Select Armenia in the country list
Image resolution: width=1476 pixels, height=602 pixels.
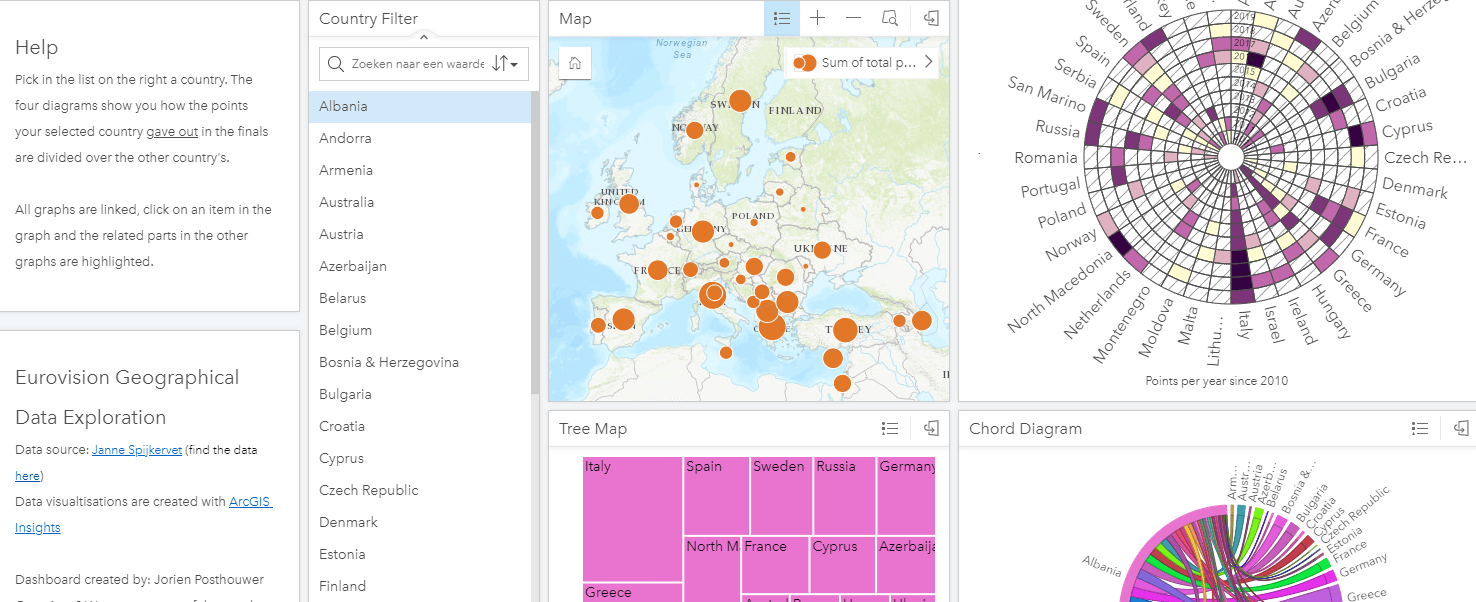(420, 170)
